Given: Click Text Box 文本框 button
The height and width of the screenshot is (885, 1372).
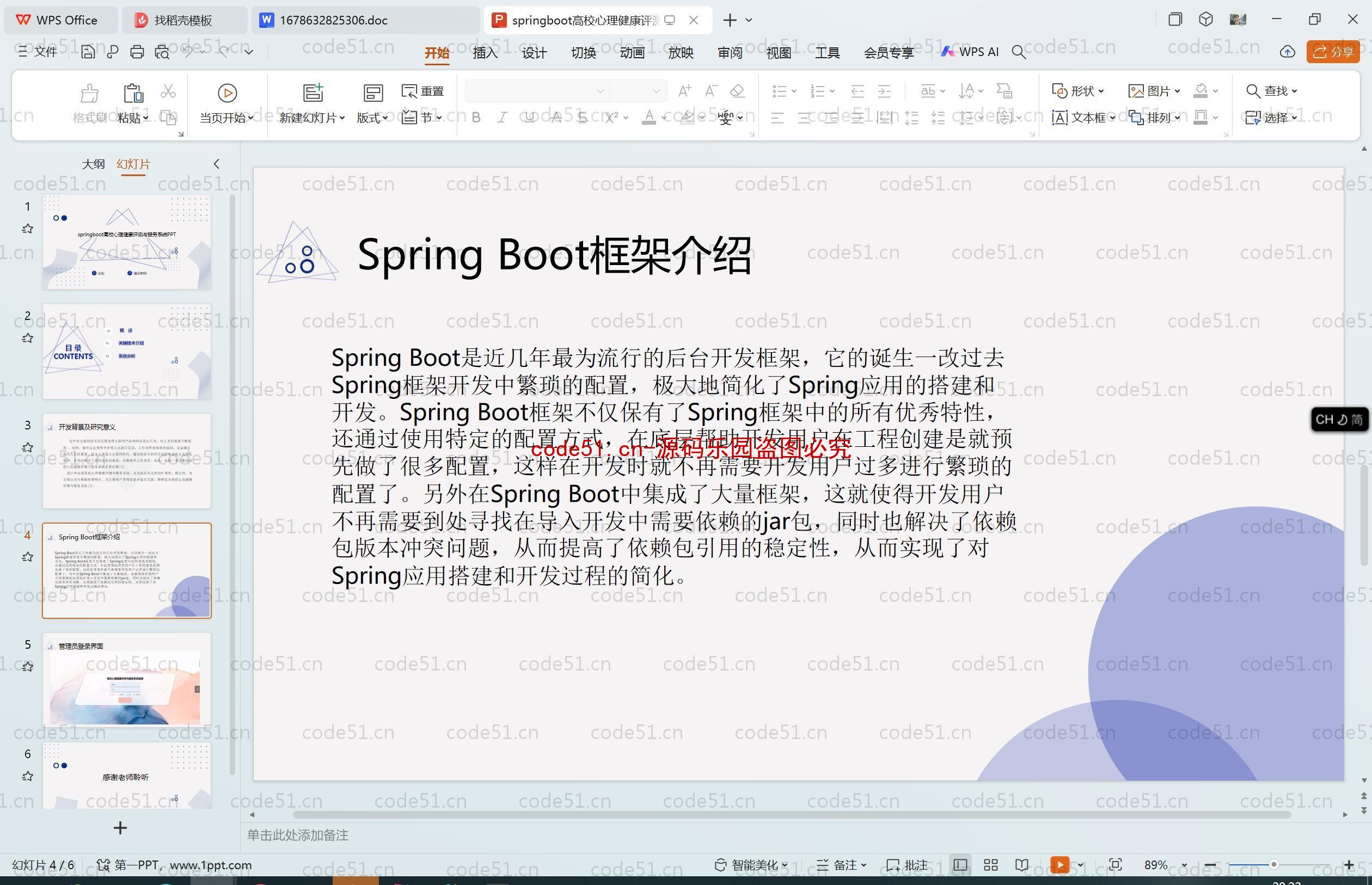Looking at the screenshot, I should pyautogui.click(x=1083, y=118).
